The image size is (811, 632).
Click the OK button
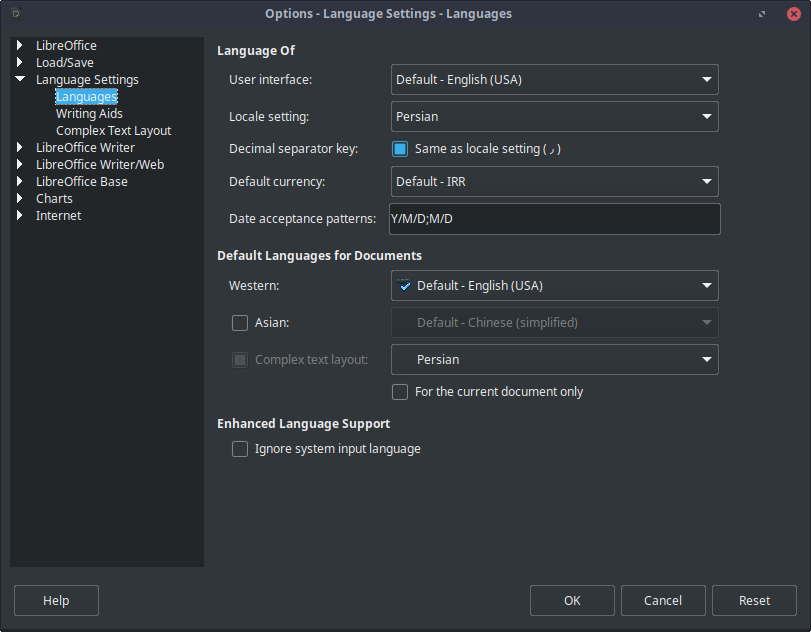[572, 601]
